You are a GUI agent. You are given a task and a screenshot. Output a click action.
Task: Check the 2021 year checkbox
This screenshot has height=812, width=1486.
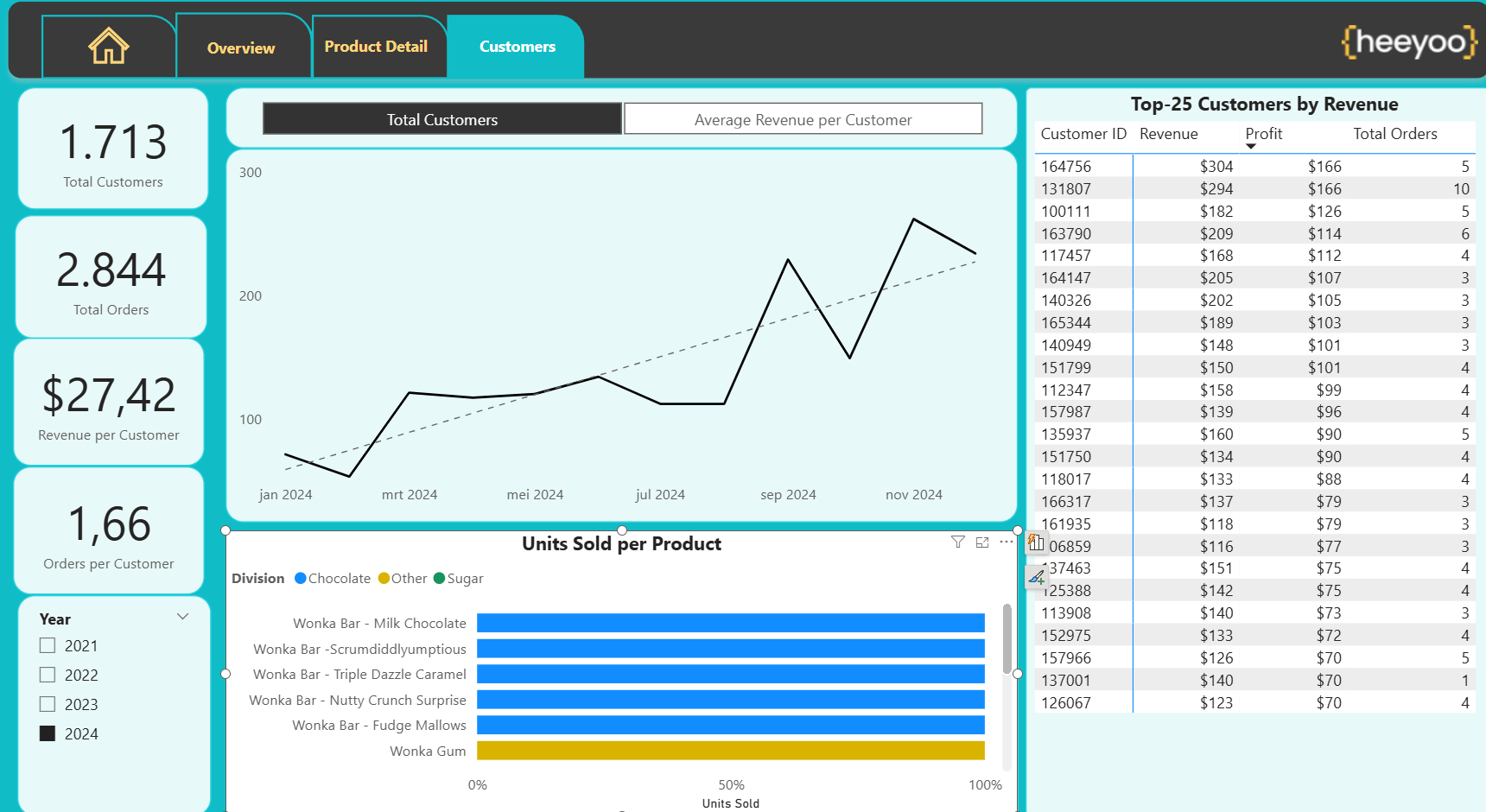pos(48,645)
